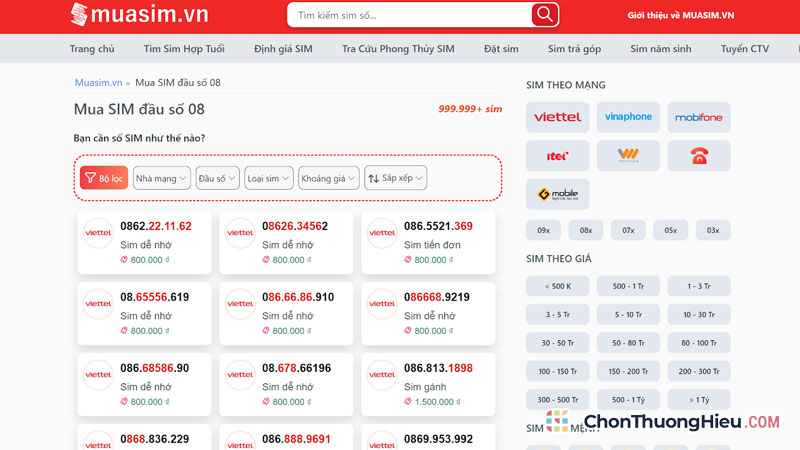Click Viettel logo beside 086.68586.90
Viewport: 800px width, 450px height.
click(x=98, y=375)
